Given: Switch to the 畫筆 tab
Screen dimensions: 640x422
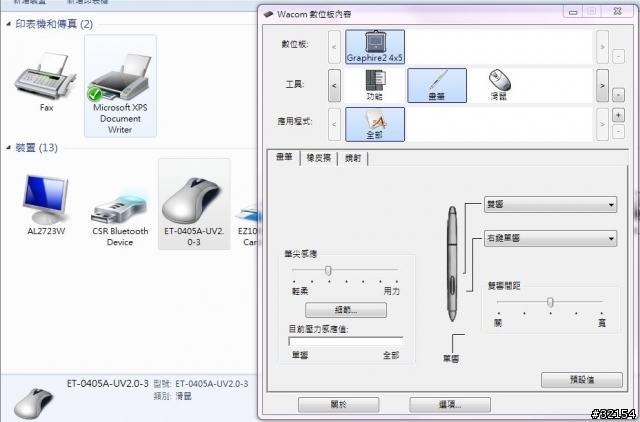Looking at the screenshot, I should [x=284, y=157].
